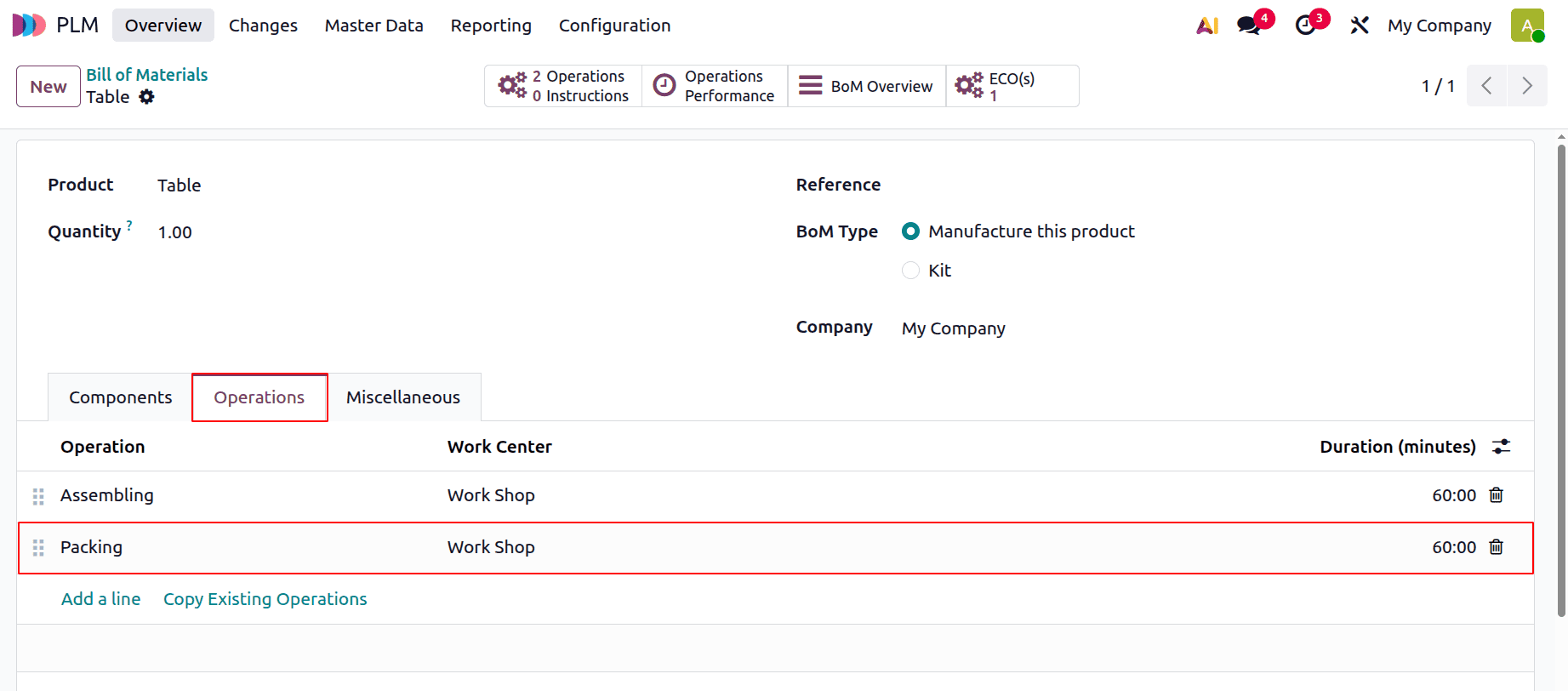
Task: Grab the Packing row drag handle
Action: (38, 548)
